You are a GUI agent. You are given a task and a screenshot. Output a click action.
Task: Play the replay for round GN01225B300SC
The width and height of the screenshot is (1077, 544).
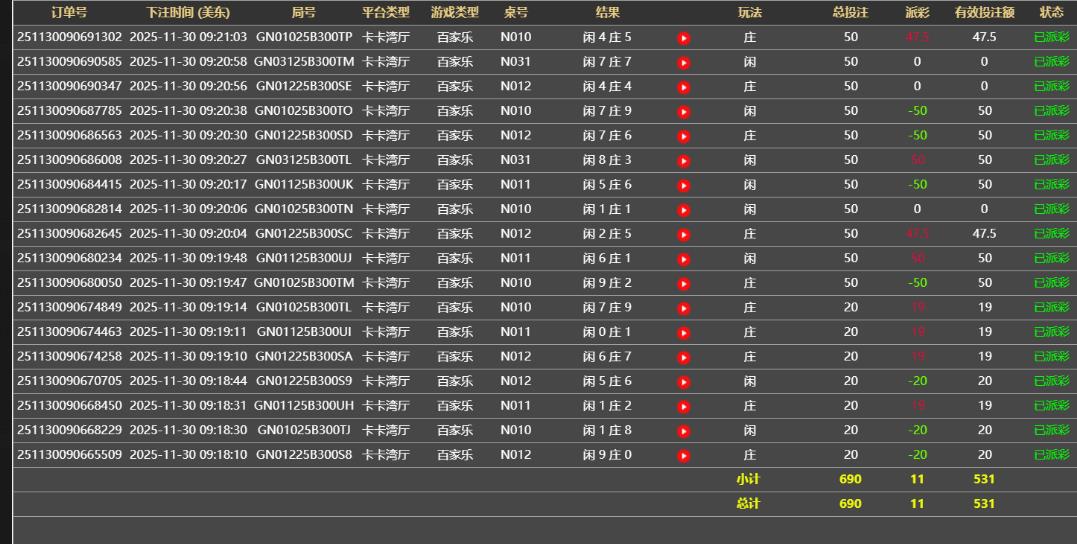[x=684, y=234]
